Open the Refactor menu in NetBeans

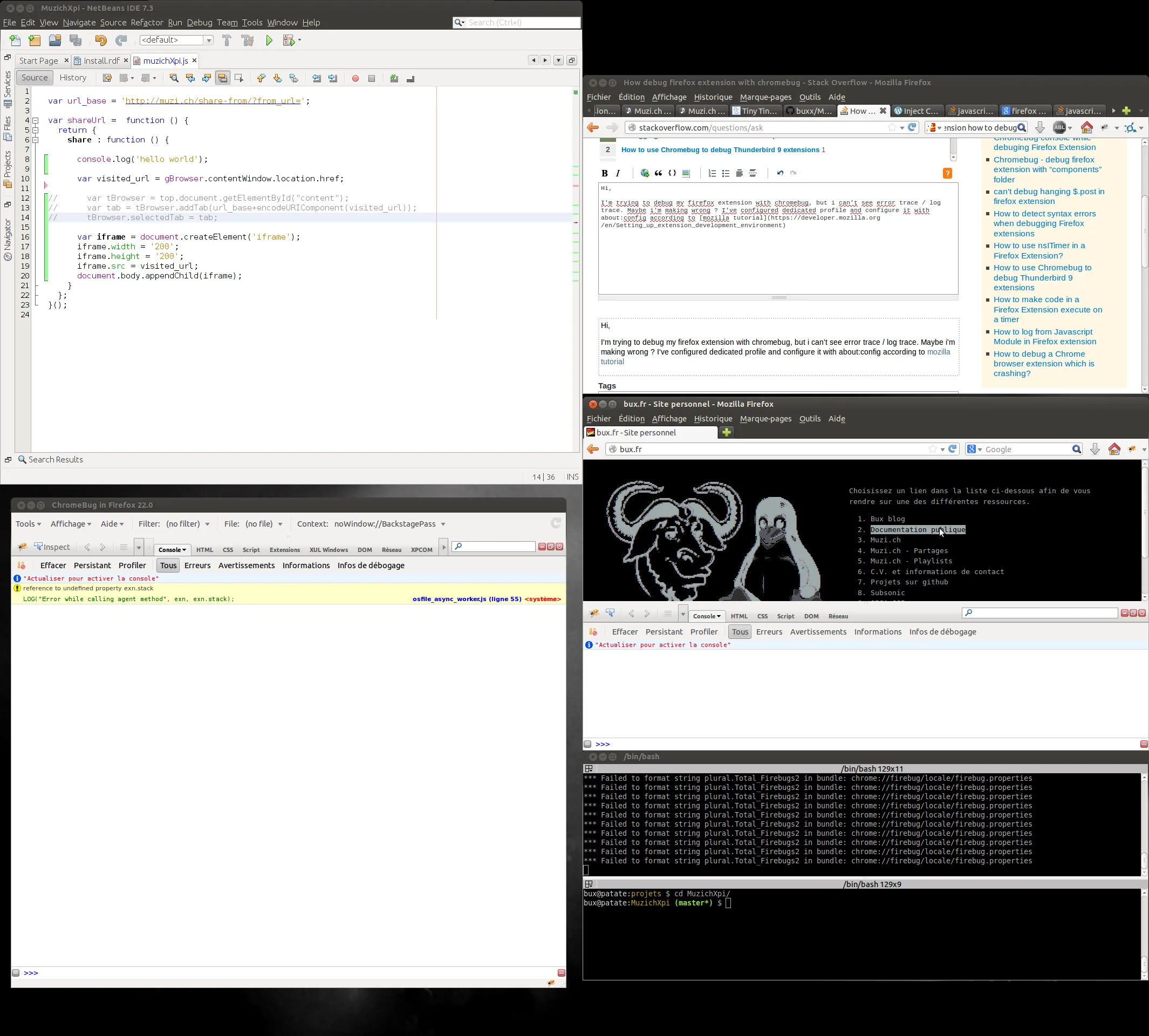pyautogui.click(x=147, y=23)
